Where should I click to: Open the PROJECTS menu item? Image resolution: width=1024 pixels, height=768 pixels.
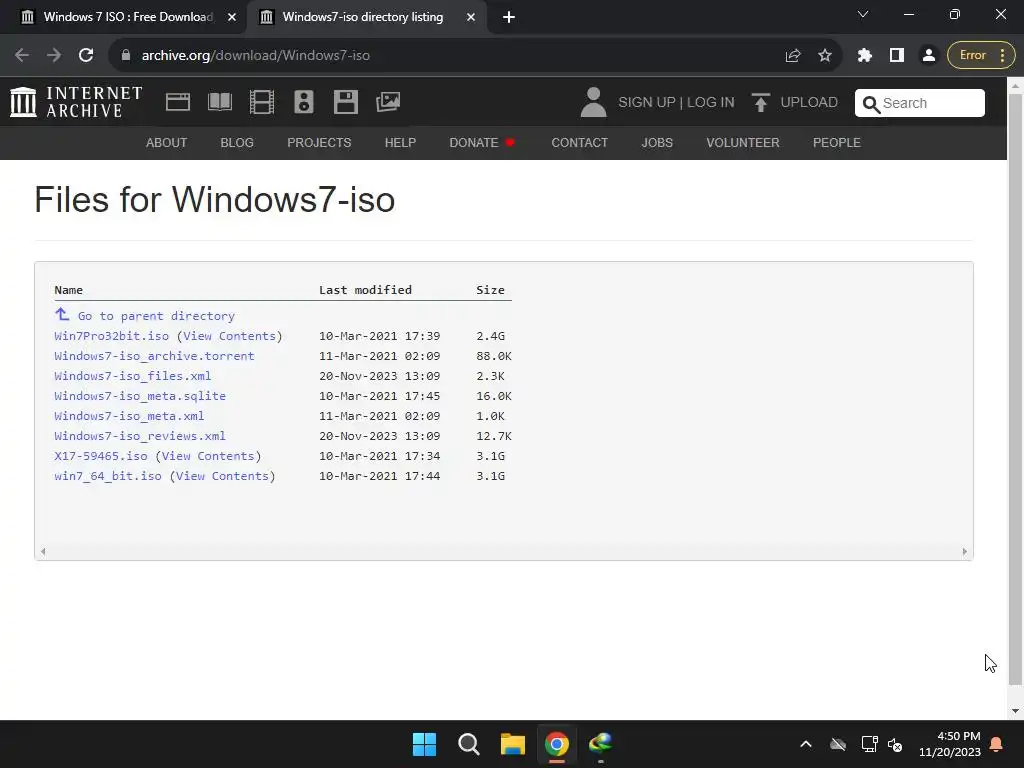tap(319, 142)
